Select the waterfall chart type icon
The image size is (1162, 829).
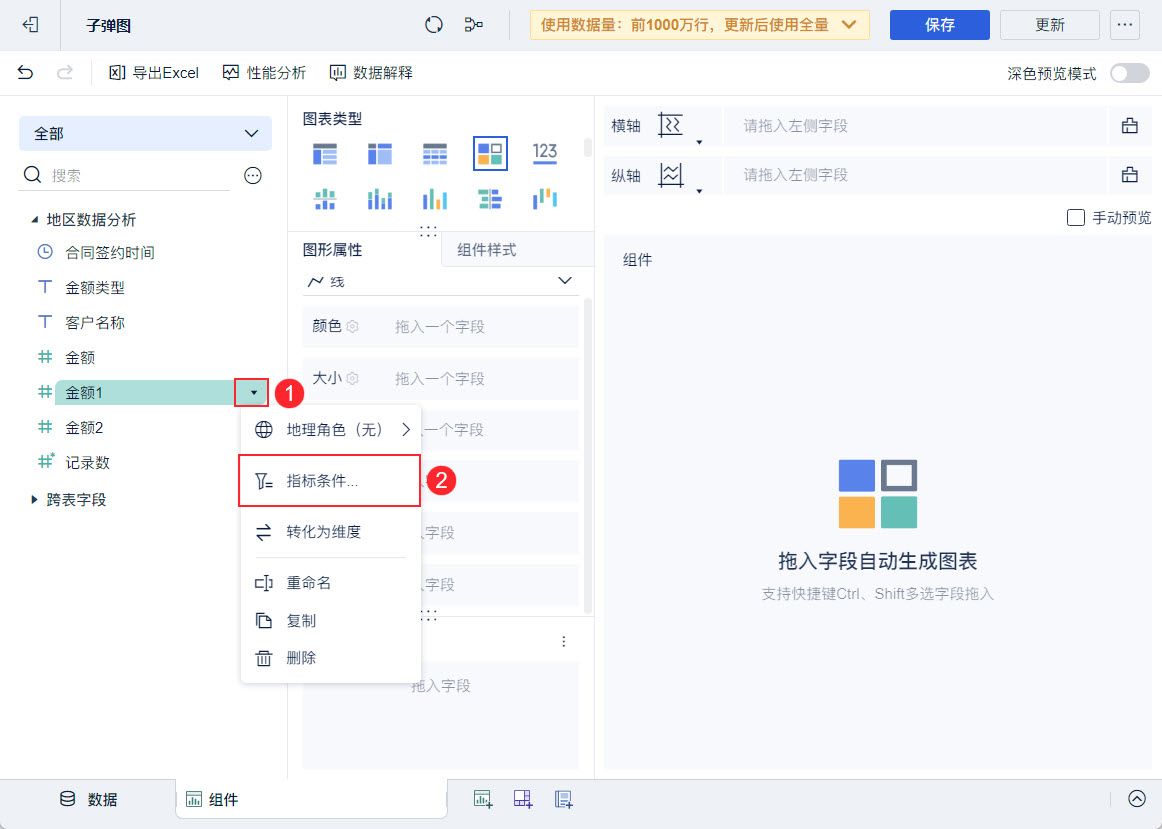pyautogui.click(x=545, y=199)
